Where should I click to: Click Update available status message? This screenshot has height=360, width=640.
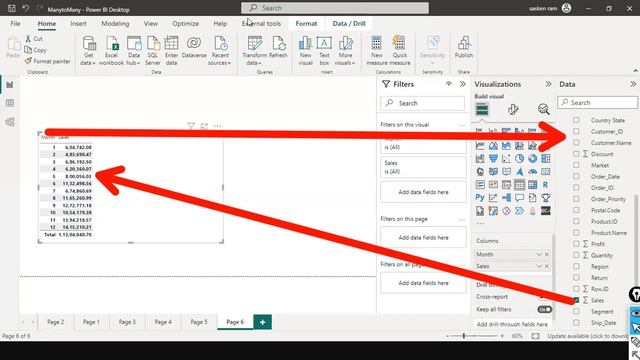588,336
